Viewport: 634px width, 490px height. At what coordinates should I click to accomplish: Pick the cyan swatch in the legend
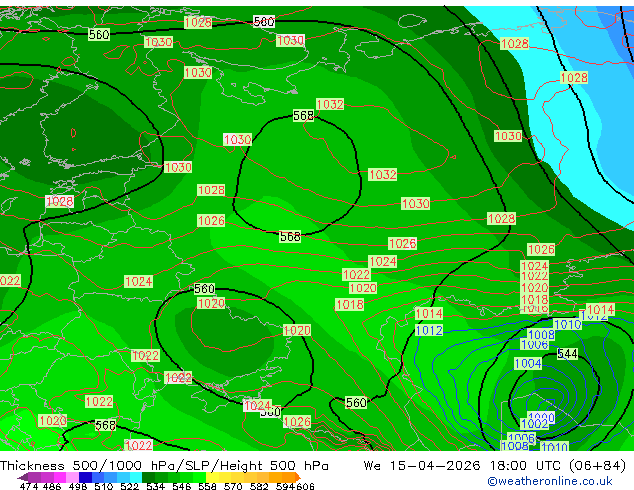point(136,477)
